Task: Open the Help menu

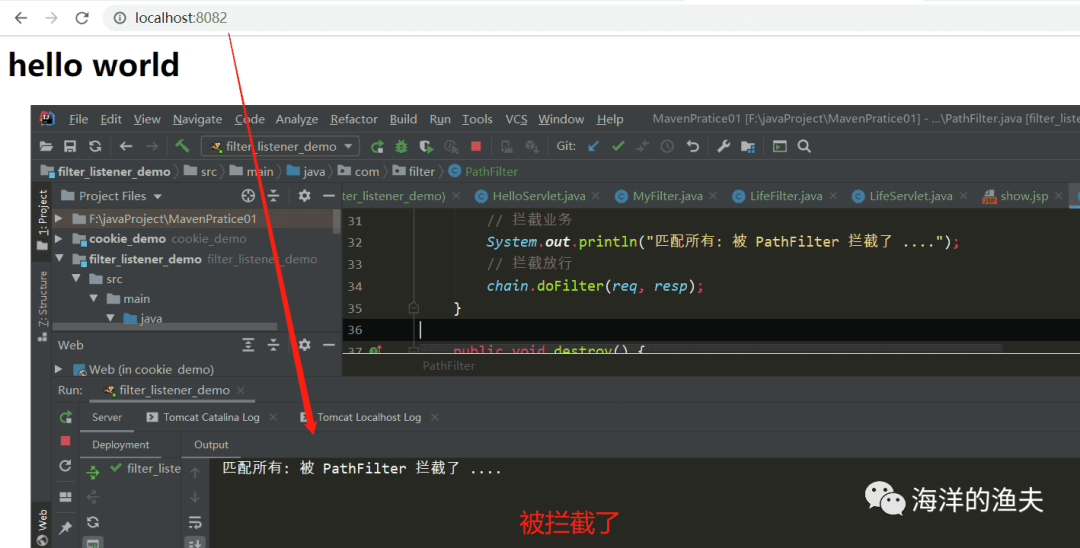Action: tap(610, 119)
